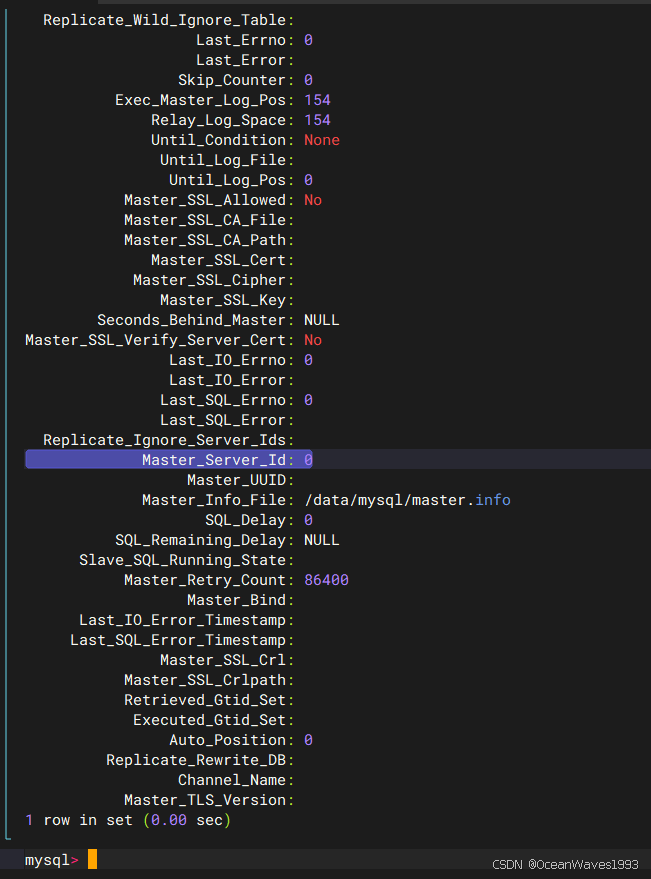The image size is (651, 879).
Task: Select the Until_Condition label
Action: 219,140
